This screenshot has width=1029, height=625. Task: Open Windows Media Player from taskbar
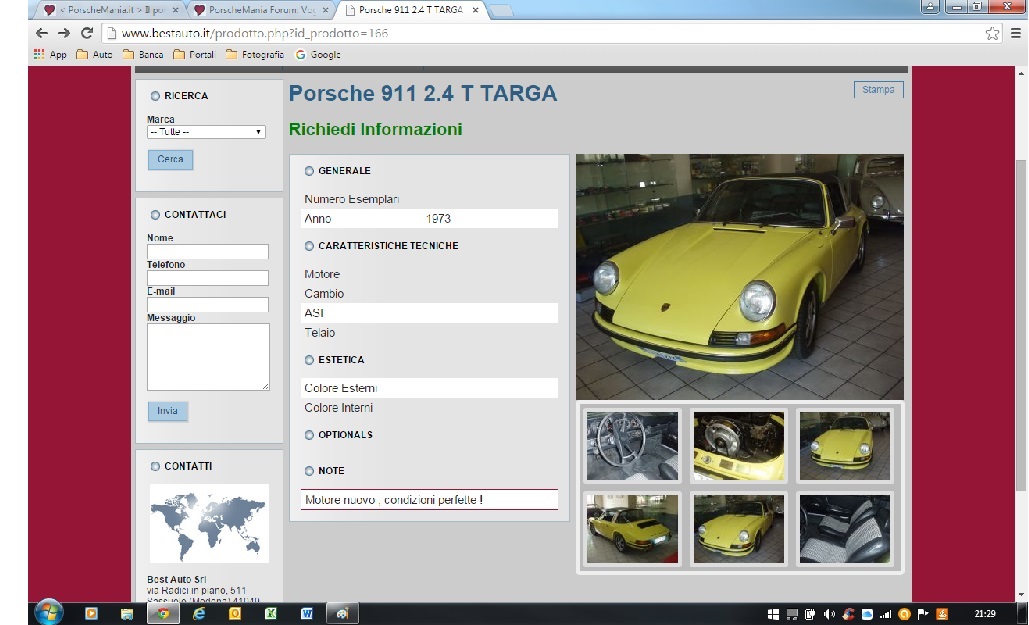click(x=91, y=614)
